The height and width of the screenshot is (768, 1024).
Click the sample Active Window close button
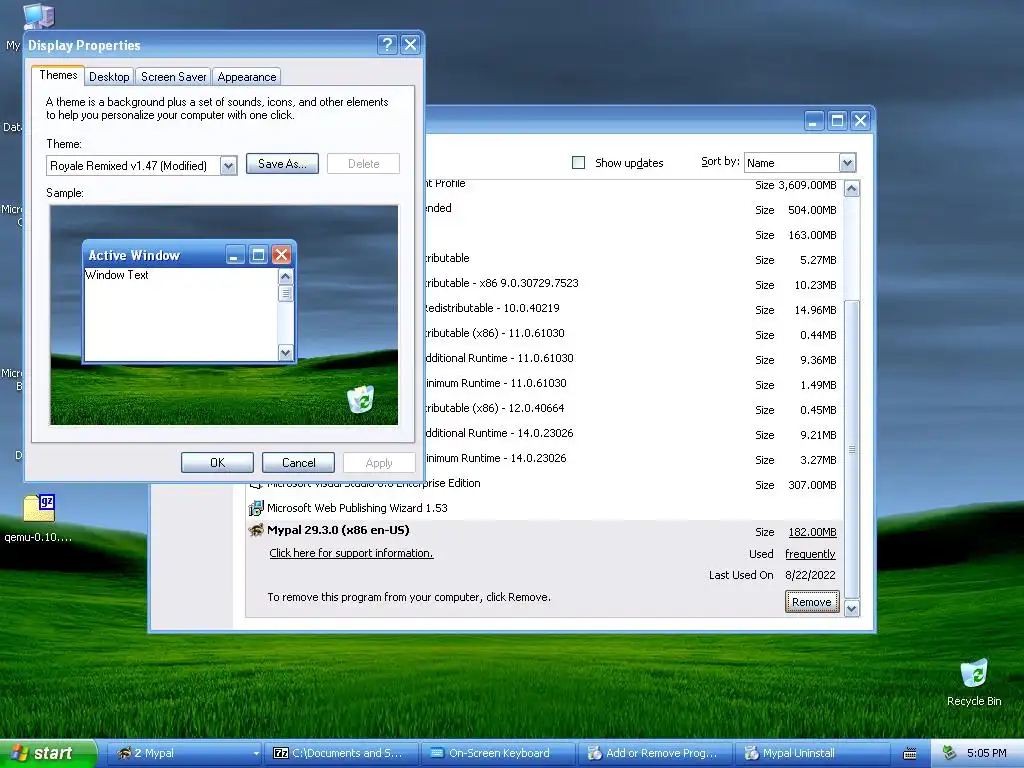tap(281, 255)
